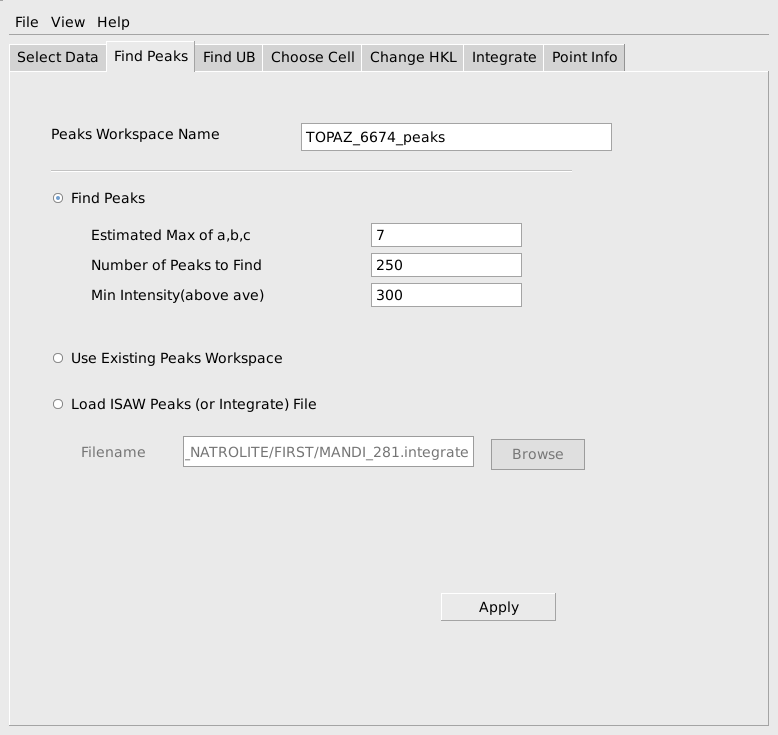Click the Peaks Workspace Name field
778x735 pixels.
point(456,137)
